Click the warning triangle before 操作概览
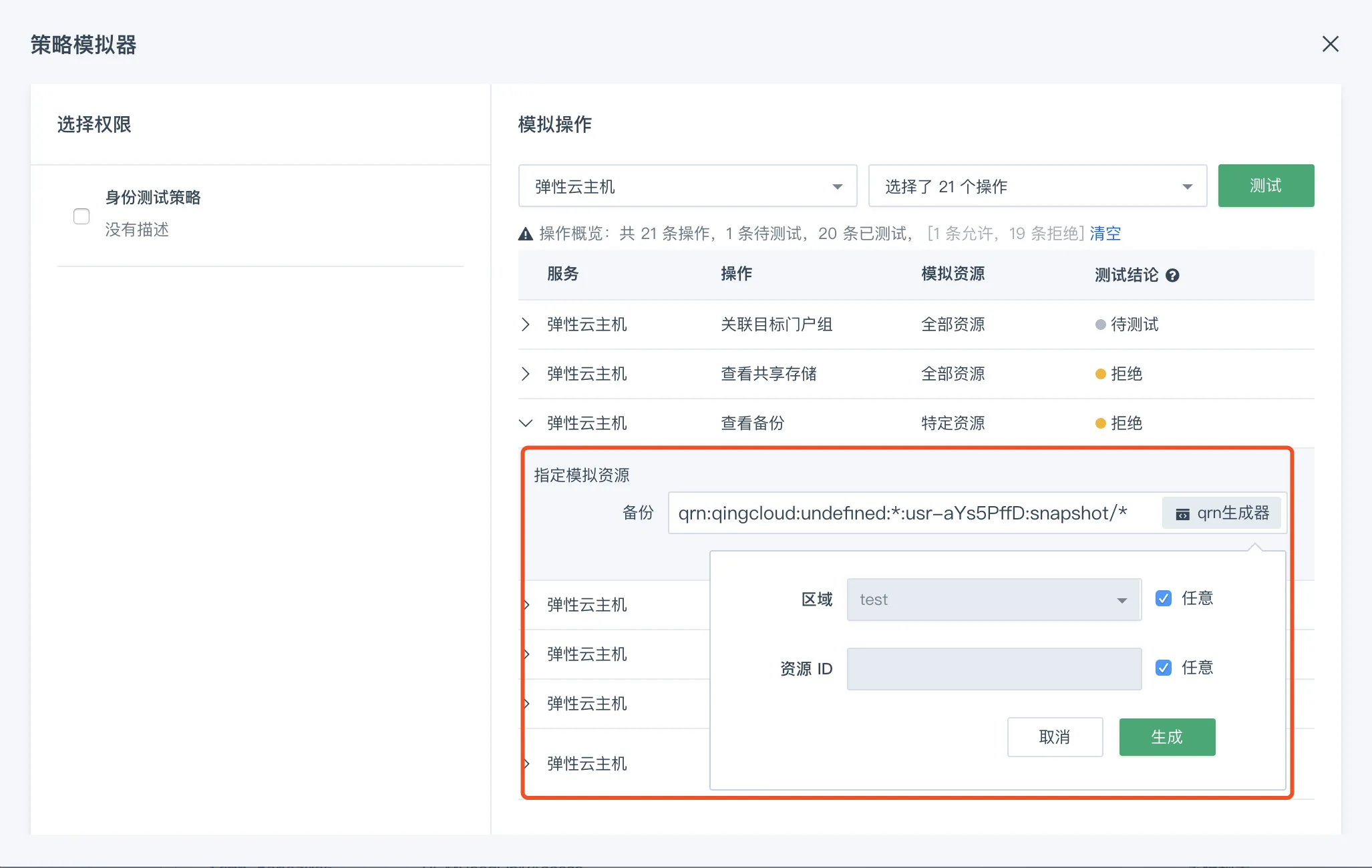This screenshot has width=1372, height=868. click(x=526, y=234)
